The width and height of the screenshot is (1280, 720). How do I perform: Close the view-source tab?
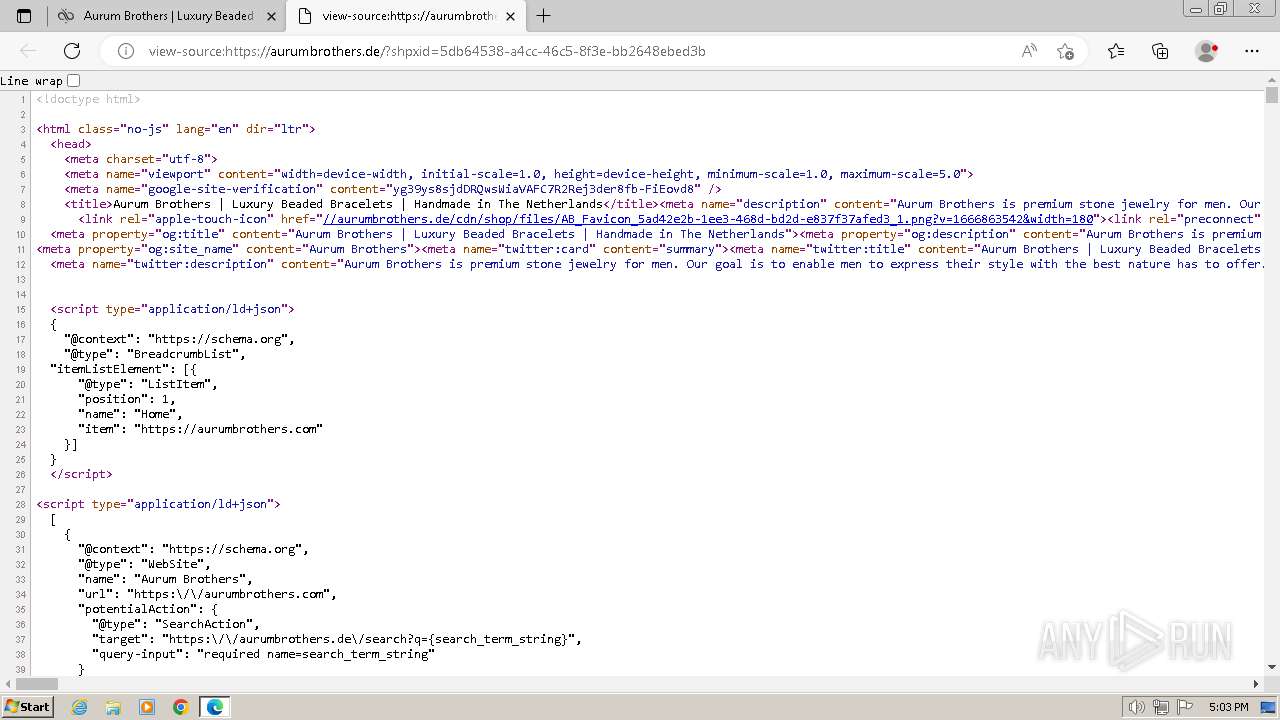[511, 16]
